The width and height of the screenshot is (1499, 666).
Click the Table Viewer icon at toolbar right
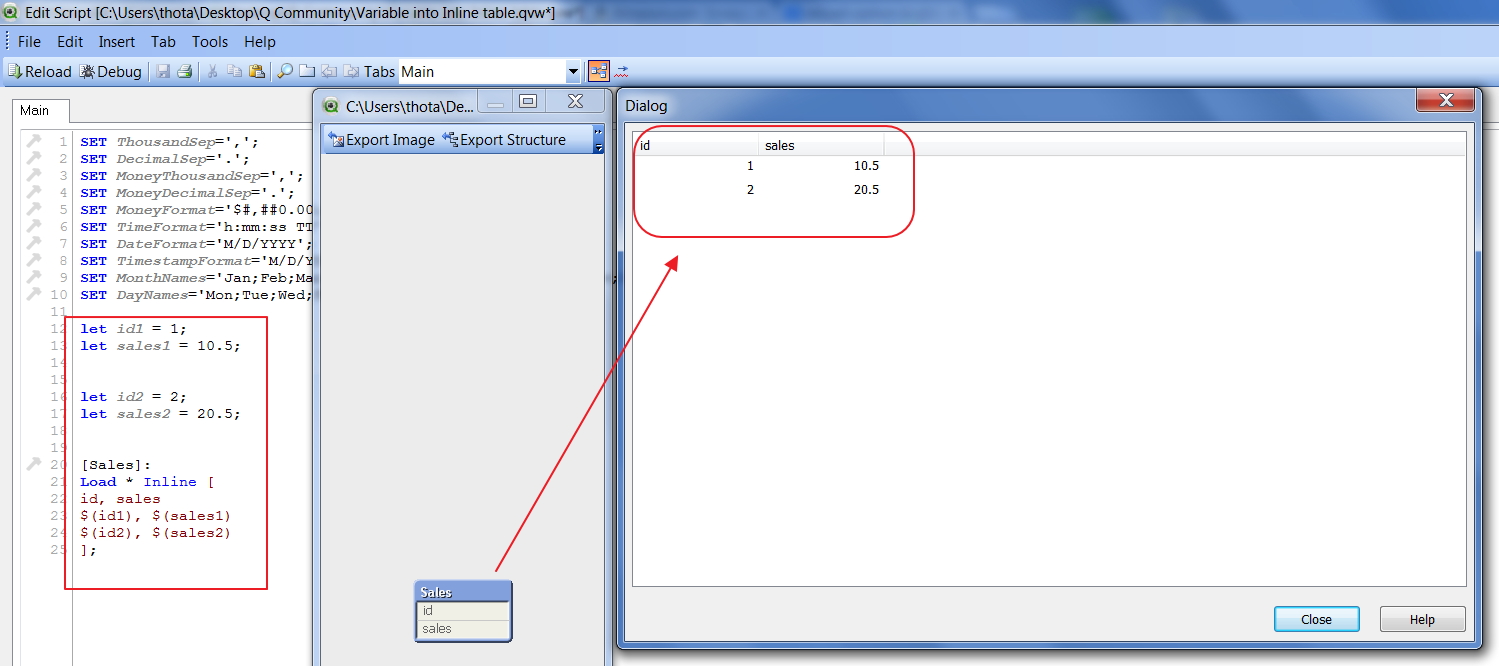pyautogui.click(x=599, y=71)
